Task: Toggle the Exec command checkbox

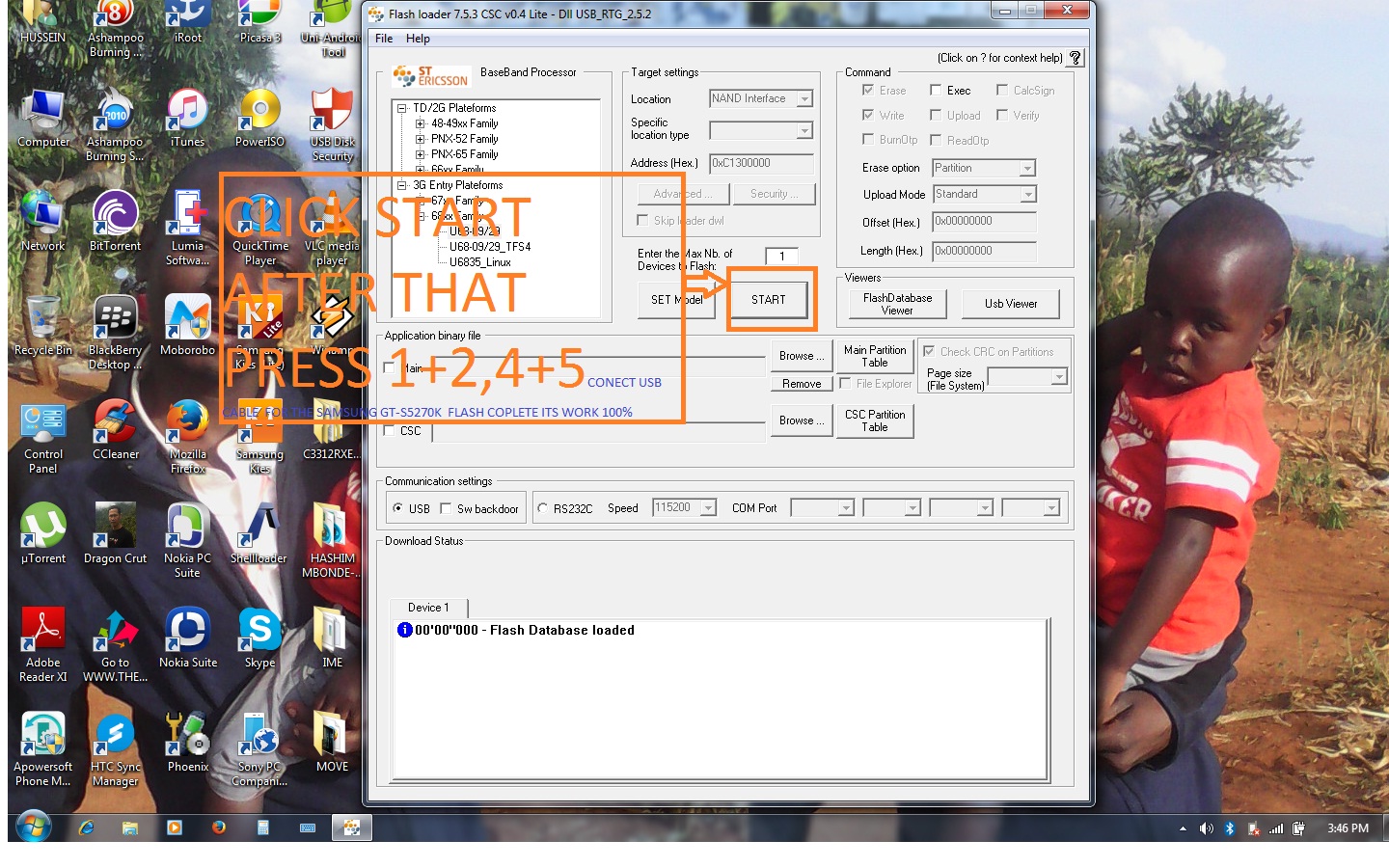Action: (x=936, y=90)
